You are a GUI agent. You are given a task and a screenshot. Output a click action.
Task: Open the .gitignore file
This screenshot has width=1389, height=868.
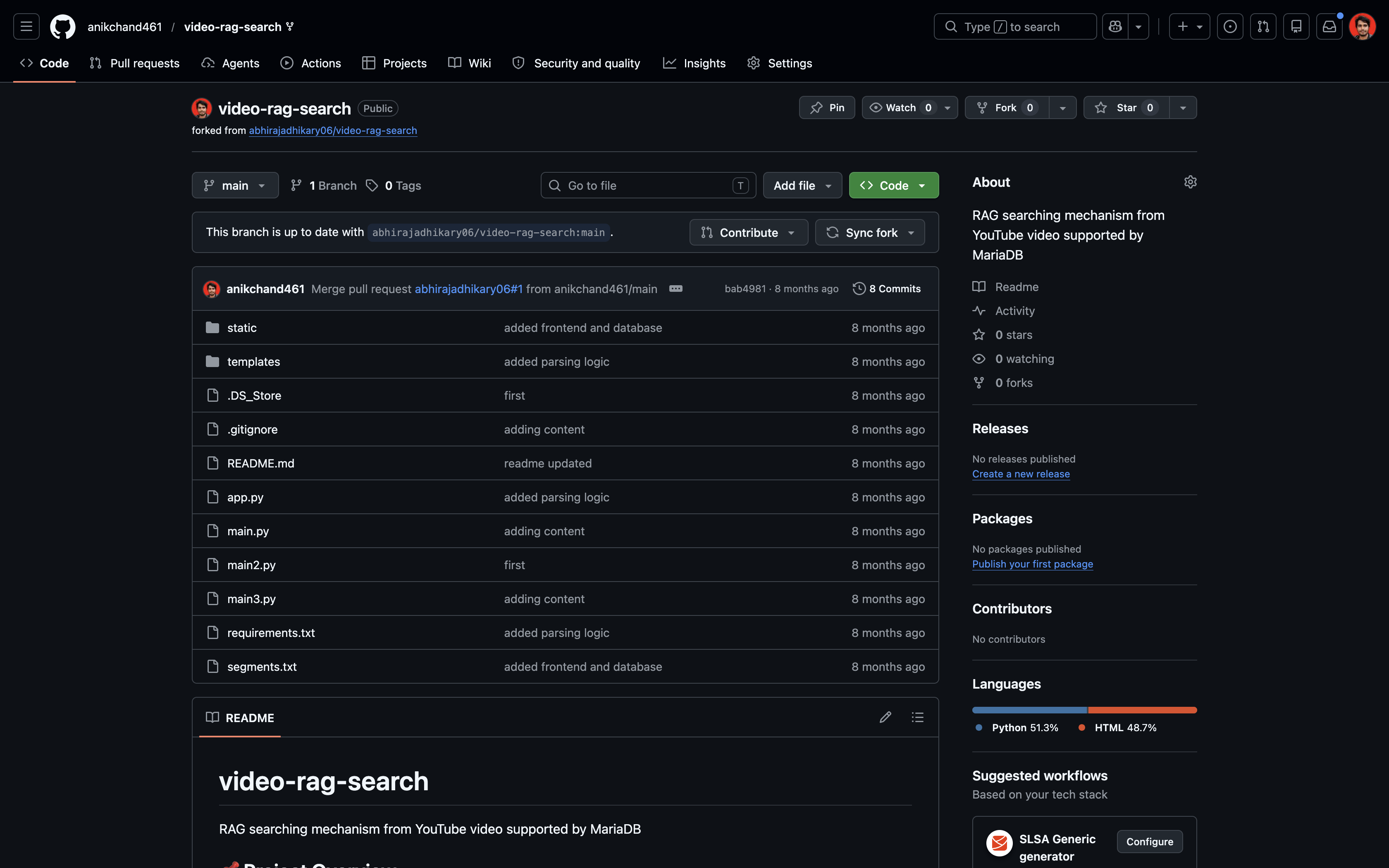252,429
